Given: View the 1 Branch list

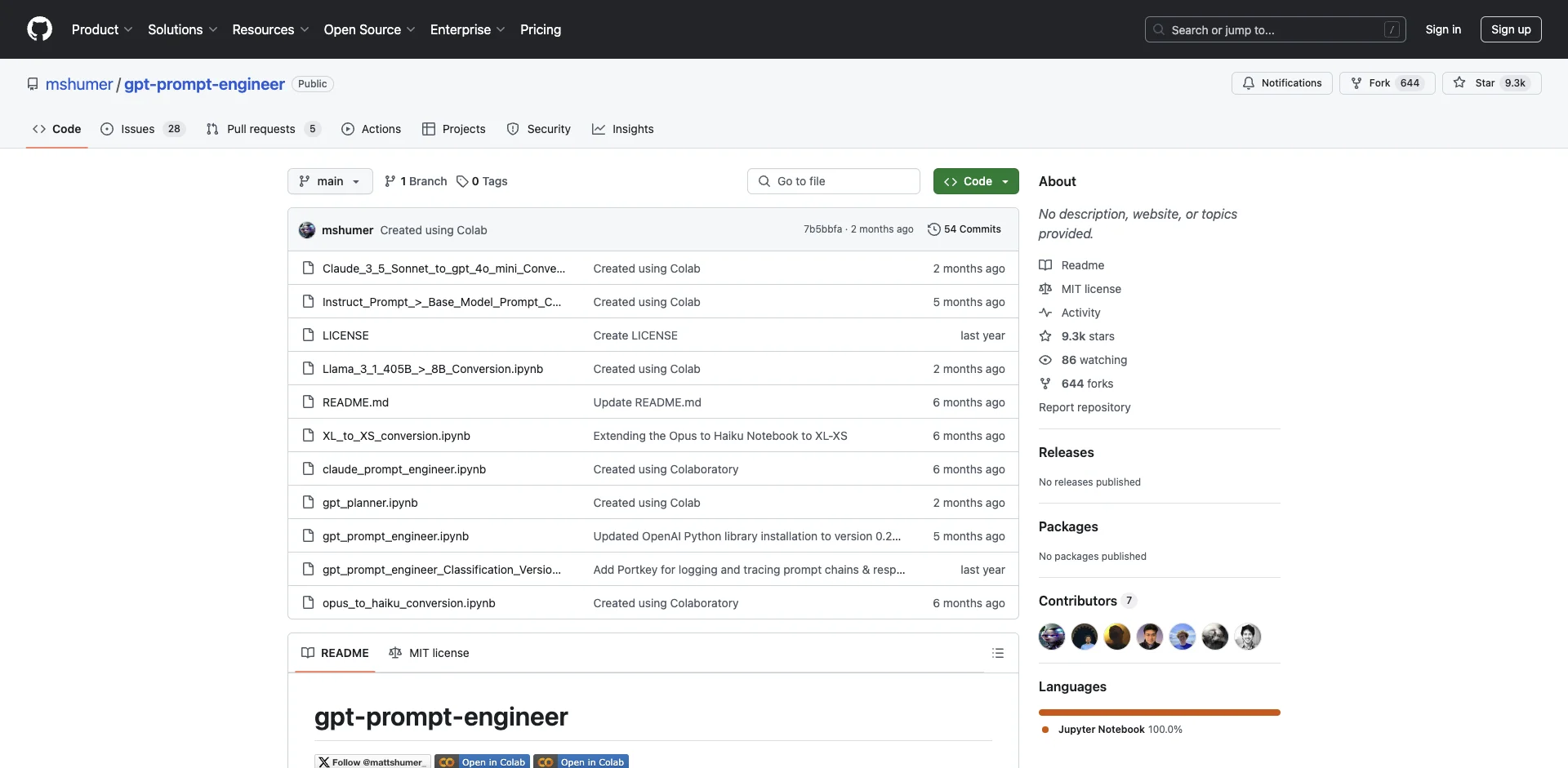Looking at the screenshot, I should 416,181.
